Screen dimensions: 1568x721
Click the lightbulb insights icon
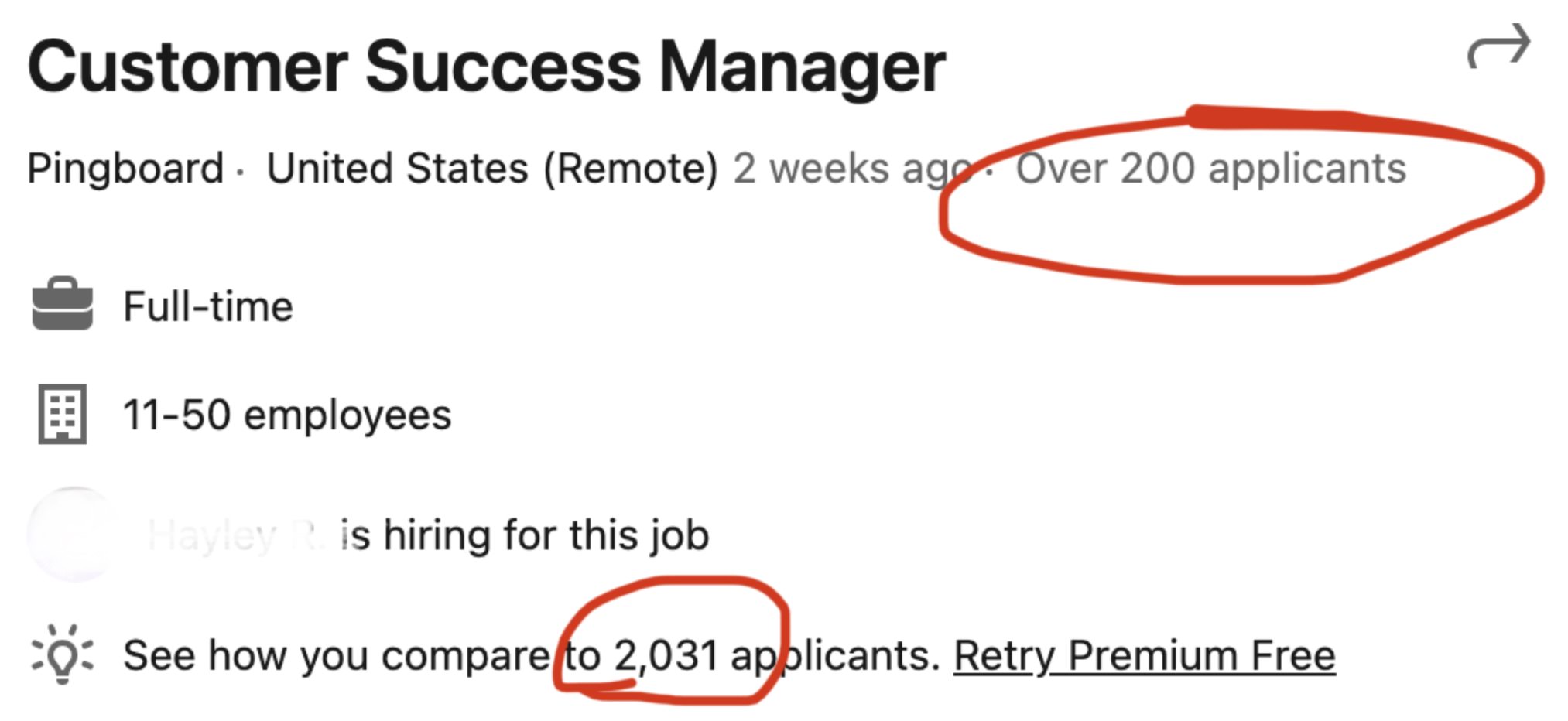coord(62,655)
